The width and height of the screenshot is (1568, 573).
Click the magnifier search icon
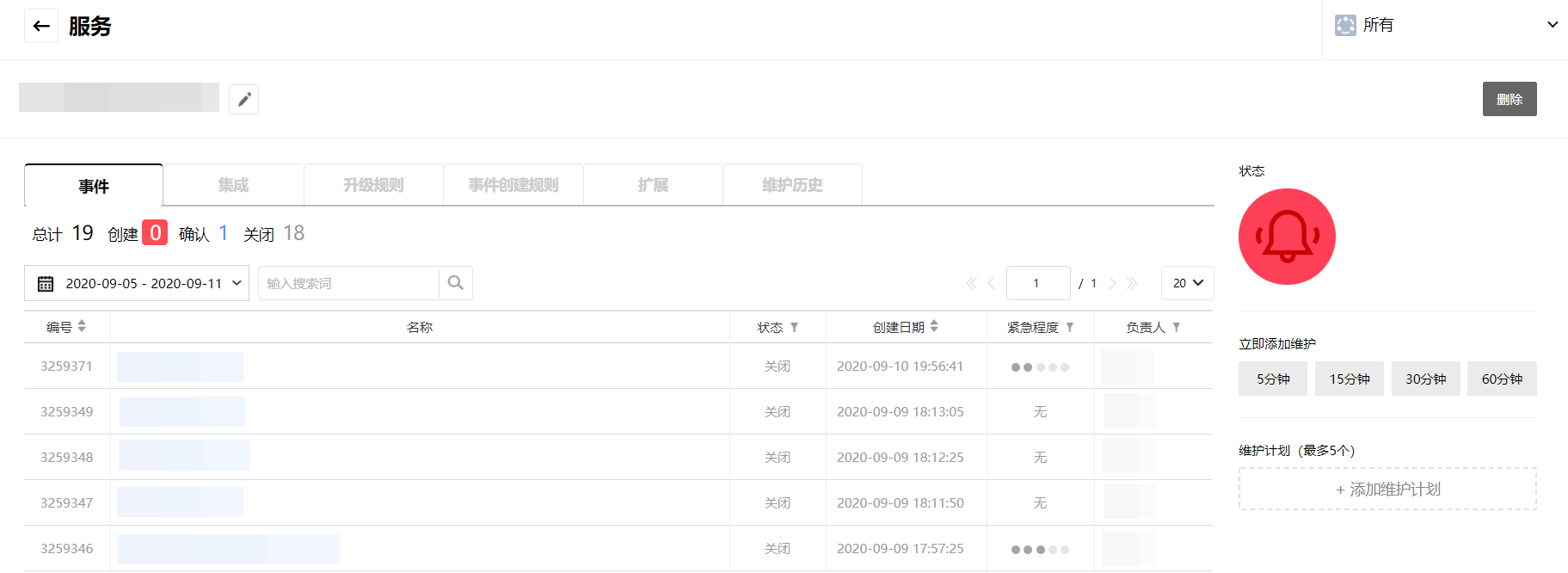456,283
